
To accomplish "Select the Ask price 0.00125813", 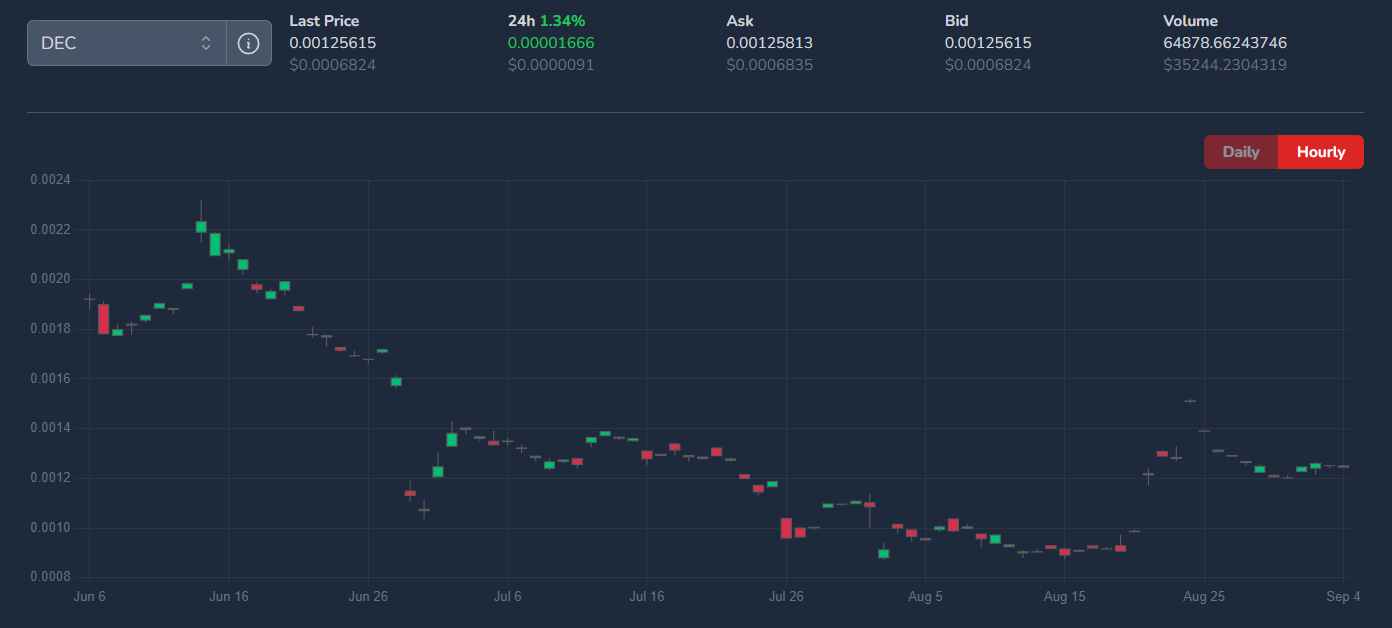I will (770, 43).
